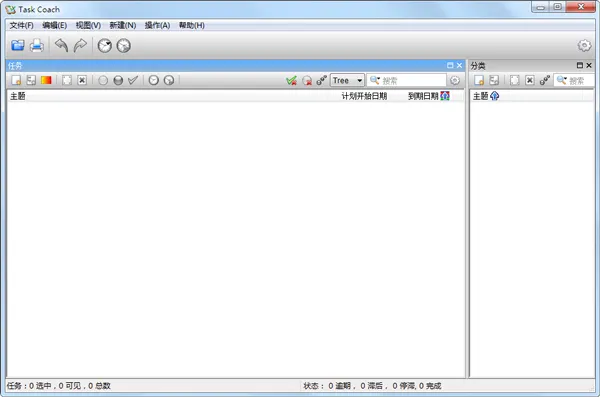
Task: Open the Tree view mode dropdown
Action: pyautogui.click(x=347, y=80)
